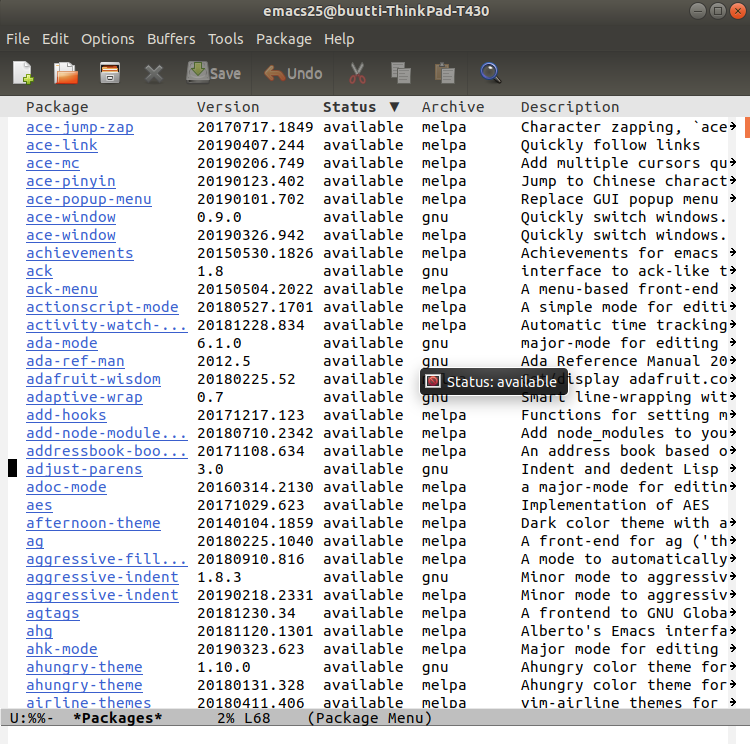This screenshot has width=750, height=744.
Task: Close the buffer with the X icon
Action: point(153,73)
